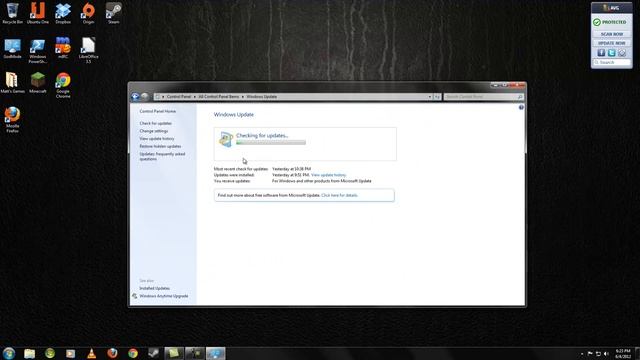
Task: Click View update history link beside install time
Action: [329, 175]
